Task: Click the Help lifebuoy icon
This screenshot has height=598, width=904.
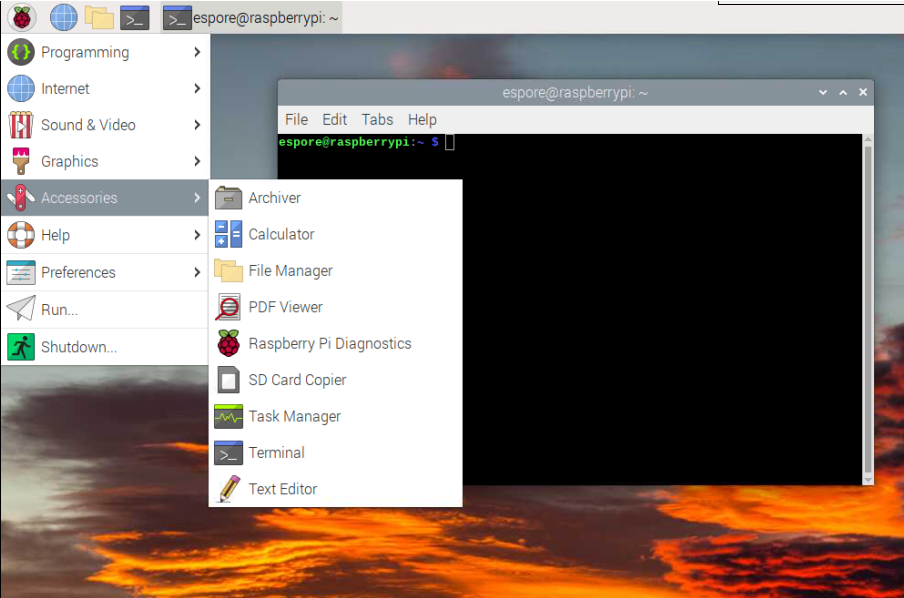Action: point(21,235)
